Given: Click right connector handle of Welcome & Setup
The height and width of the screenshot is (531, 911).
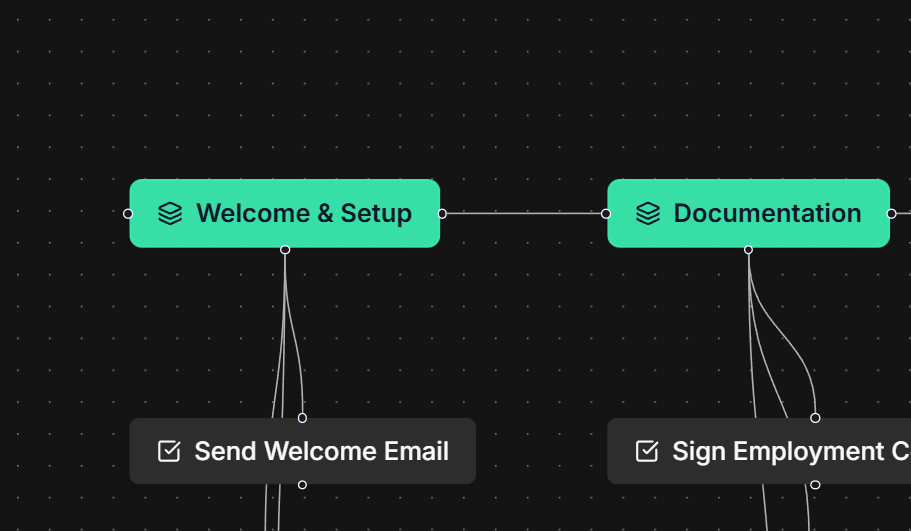Looking at the screenshot, I should click(x=442, y=213).
